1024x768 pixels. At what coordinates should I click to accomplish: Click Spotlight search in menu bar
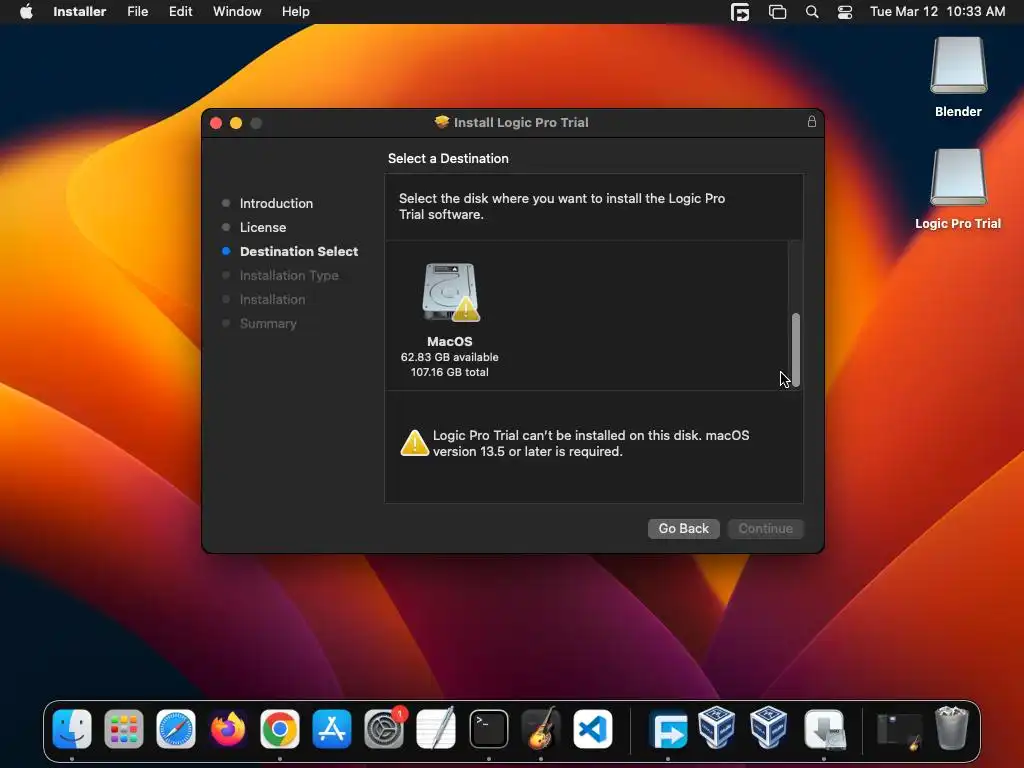click(x=812, y=12)
